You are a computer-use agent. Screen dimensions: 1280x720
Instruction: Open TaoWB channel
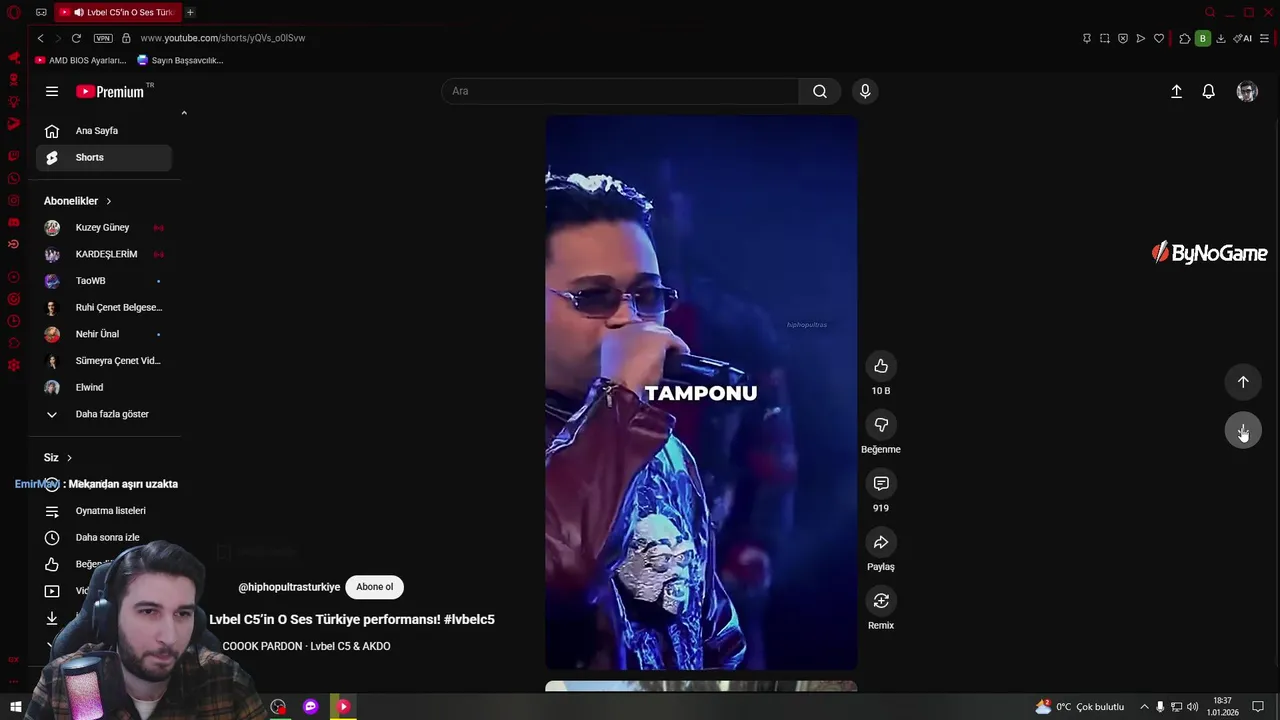[x=104, y=281]
